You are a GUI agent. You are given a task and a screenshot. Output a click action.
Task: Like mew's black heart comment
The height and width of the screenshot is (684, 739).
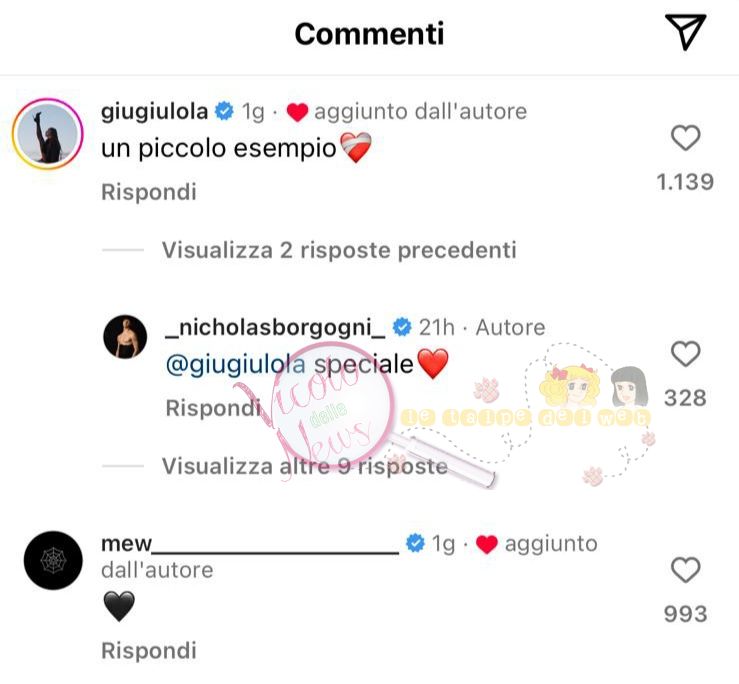pos(685,569)
